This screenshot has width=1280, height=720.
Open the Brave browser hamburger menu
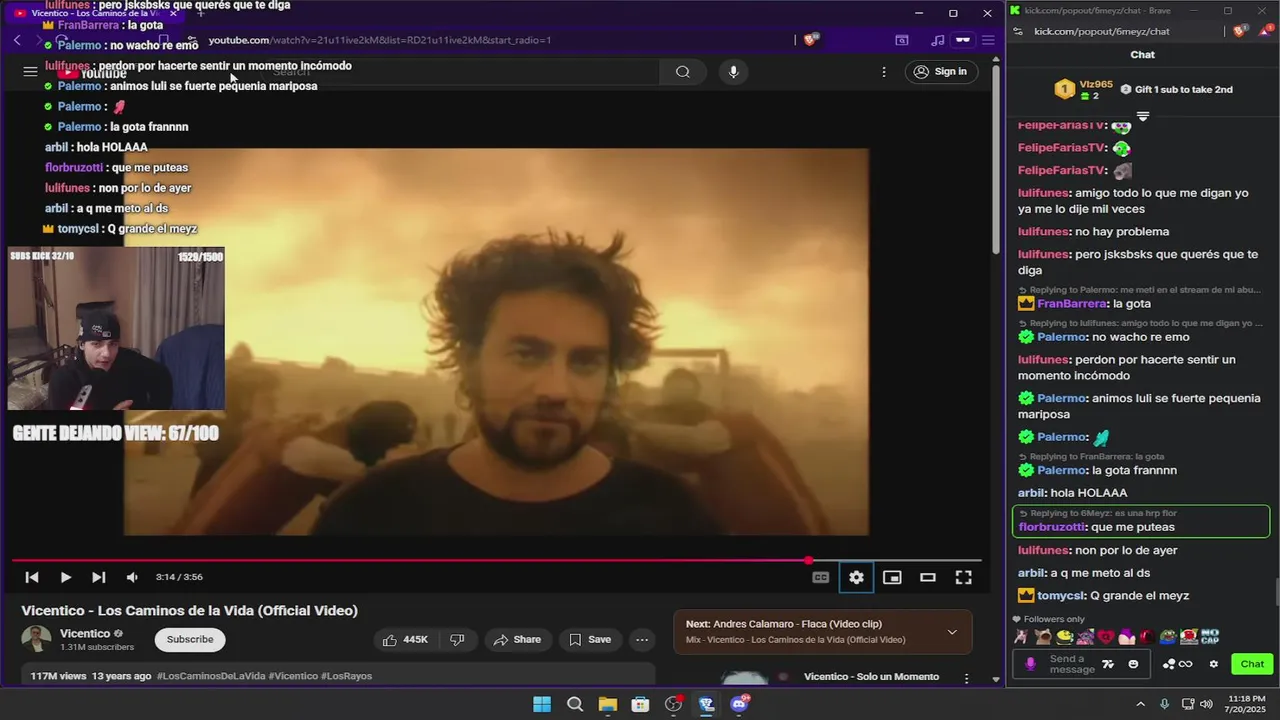(988, 40)
